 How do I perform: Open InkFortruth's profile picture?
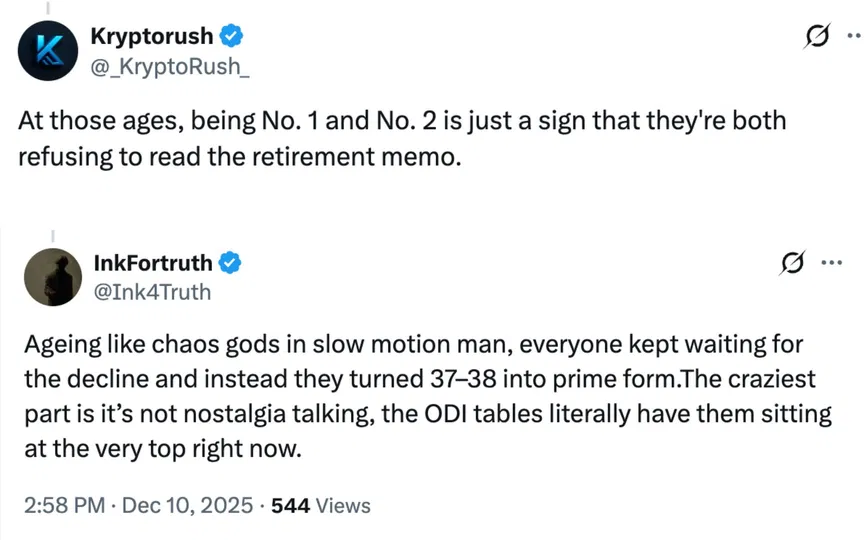pyautogui.click(x=50, y=276)
